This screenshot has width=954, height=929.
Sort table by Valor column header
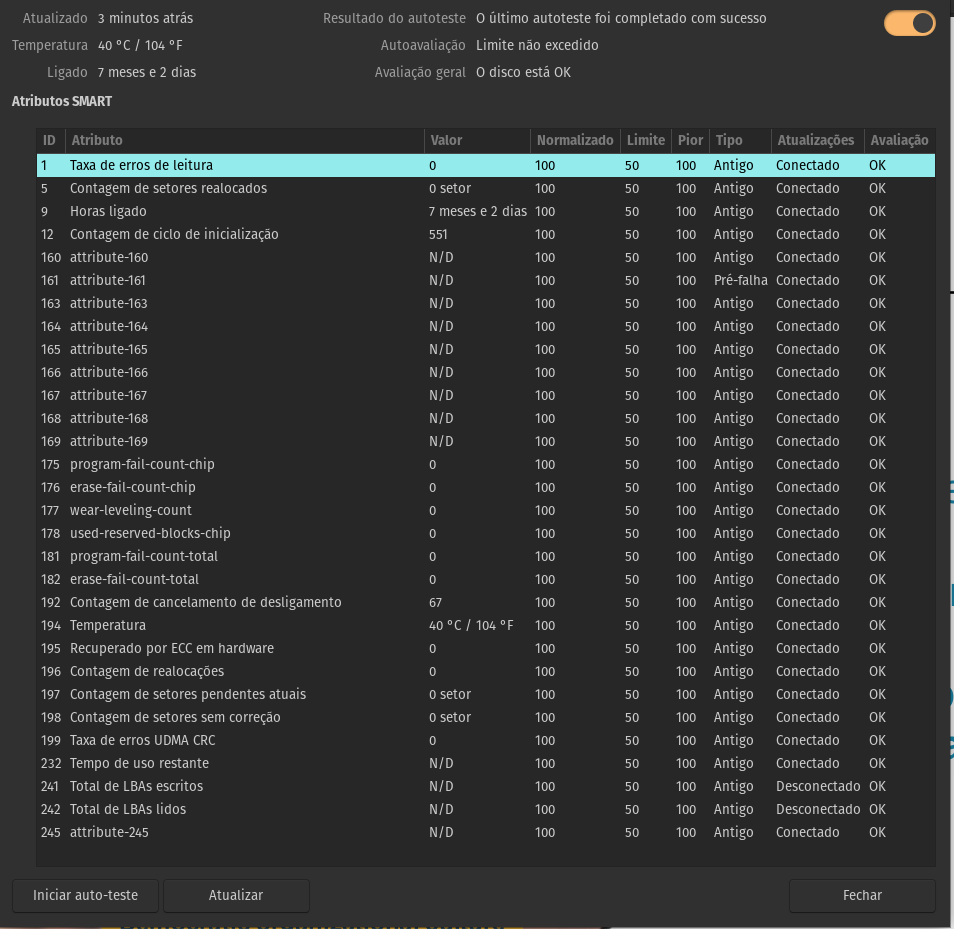tap(477, 140)
